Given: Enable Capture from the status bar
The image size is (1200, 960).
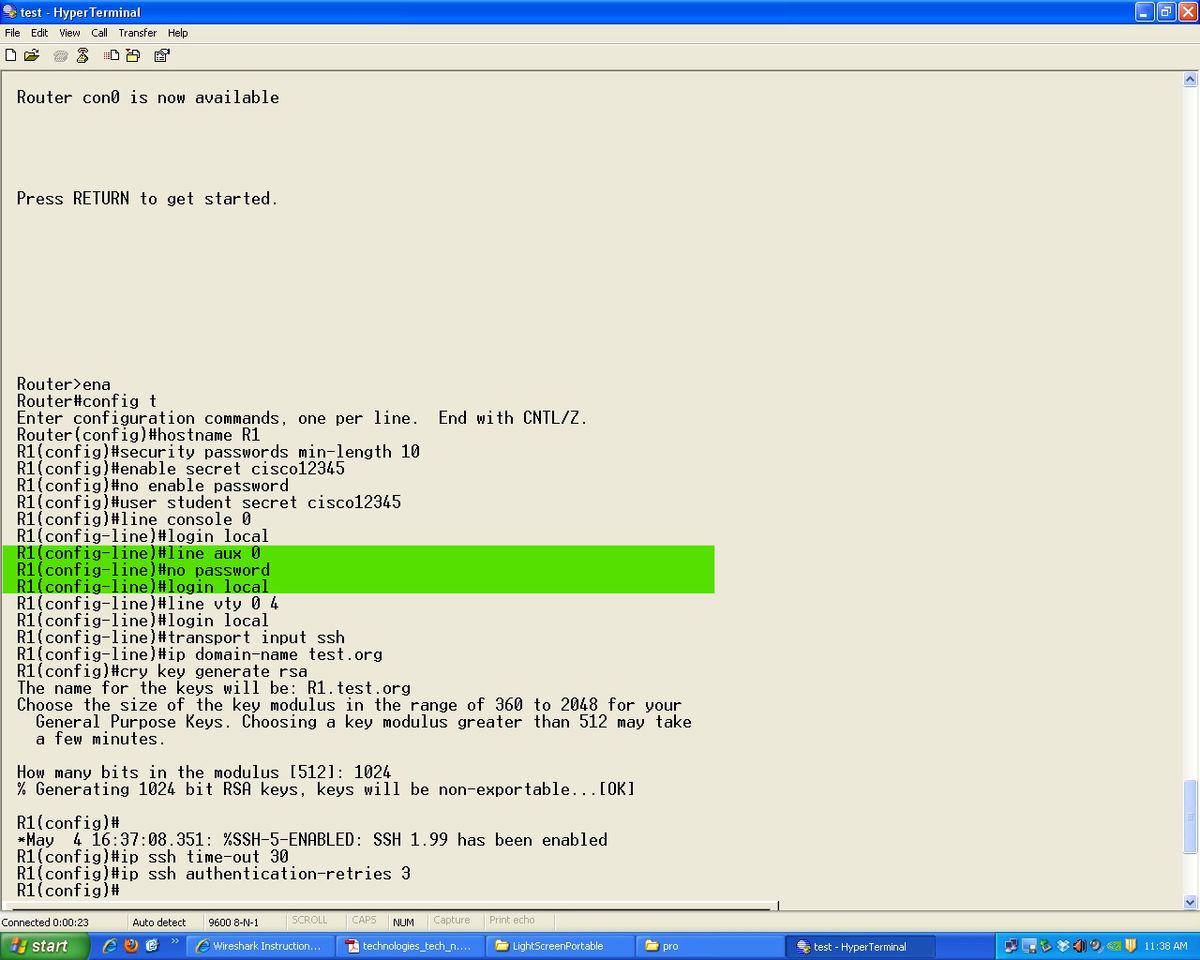Looking at the screenshot, I should coord(453,921).
